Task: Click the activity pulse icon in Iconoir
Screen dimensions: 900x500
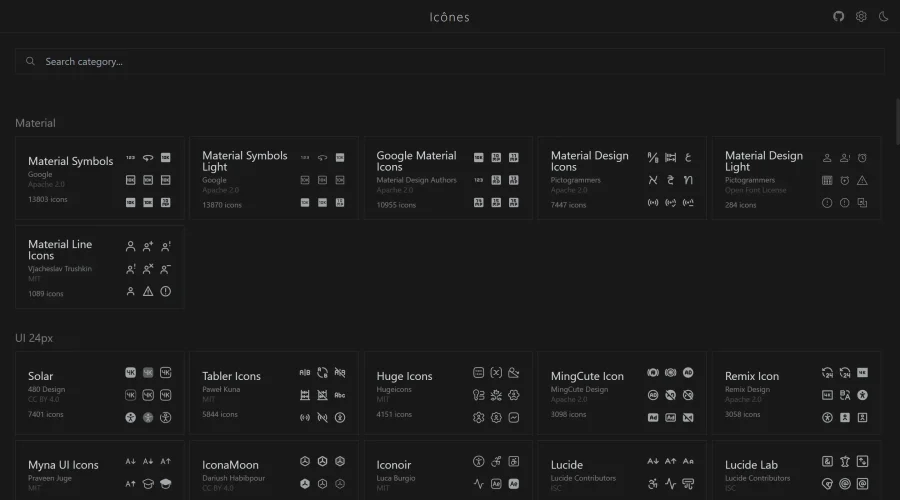Action: tap(479, 484)
